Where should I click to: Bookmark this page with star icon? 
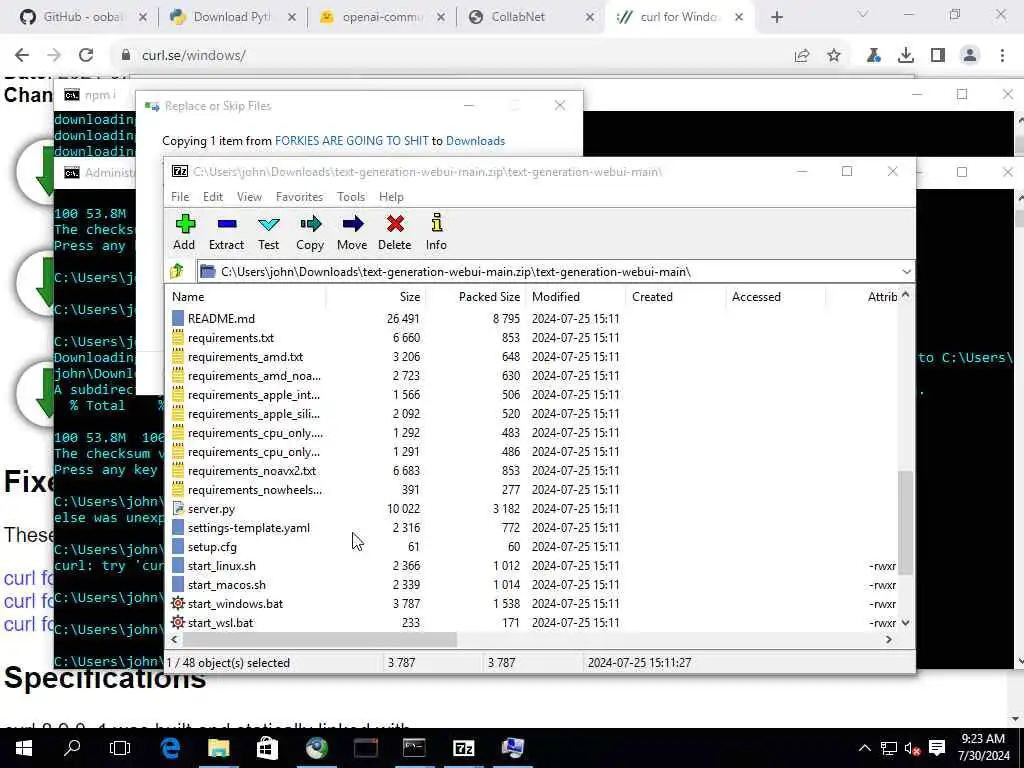click(834, 56)
